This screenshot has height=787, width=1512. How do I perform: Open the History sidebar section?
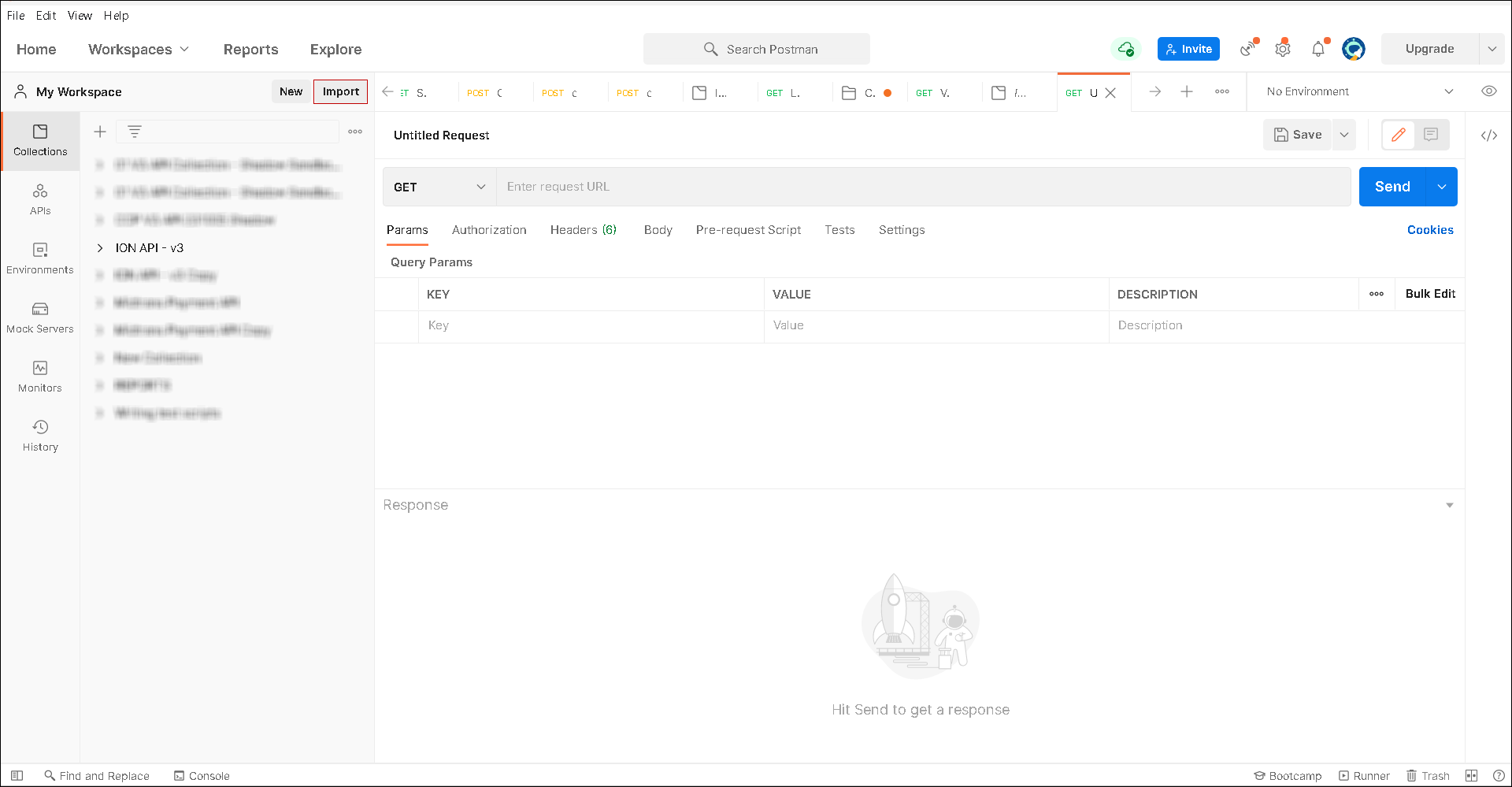tap(40, 436)
